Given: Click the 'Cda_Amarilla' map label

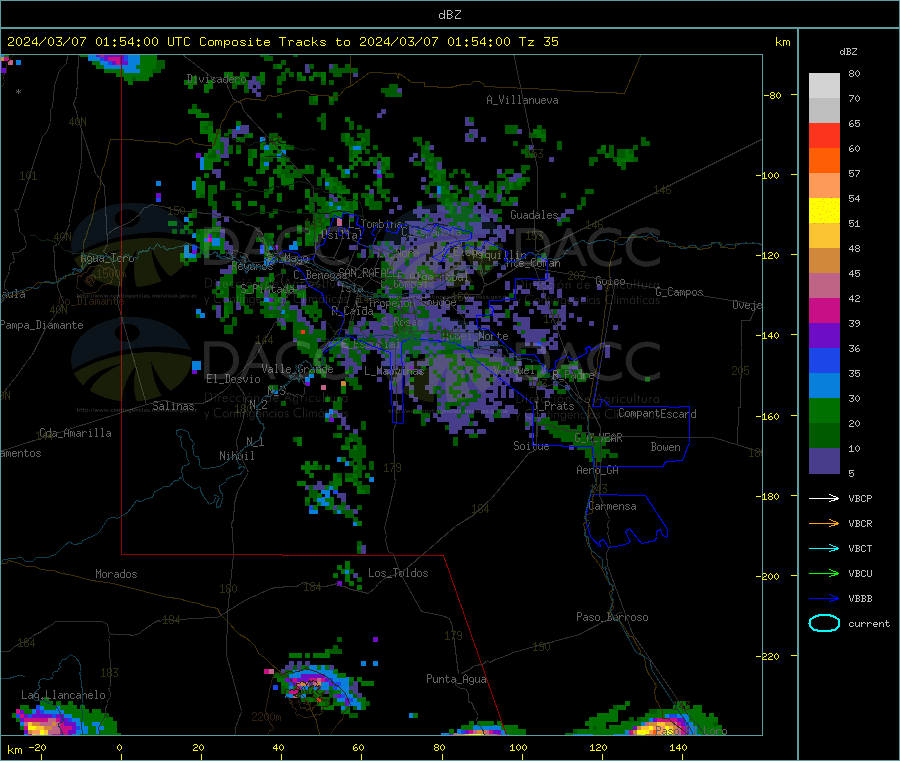Looking at the screenshot, I should click(x=75, y=433).
